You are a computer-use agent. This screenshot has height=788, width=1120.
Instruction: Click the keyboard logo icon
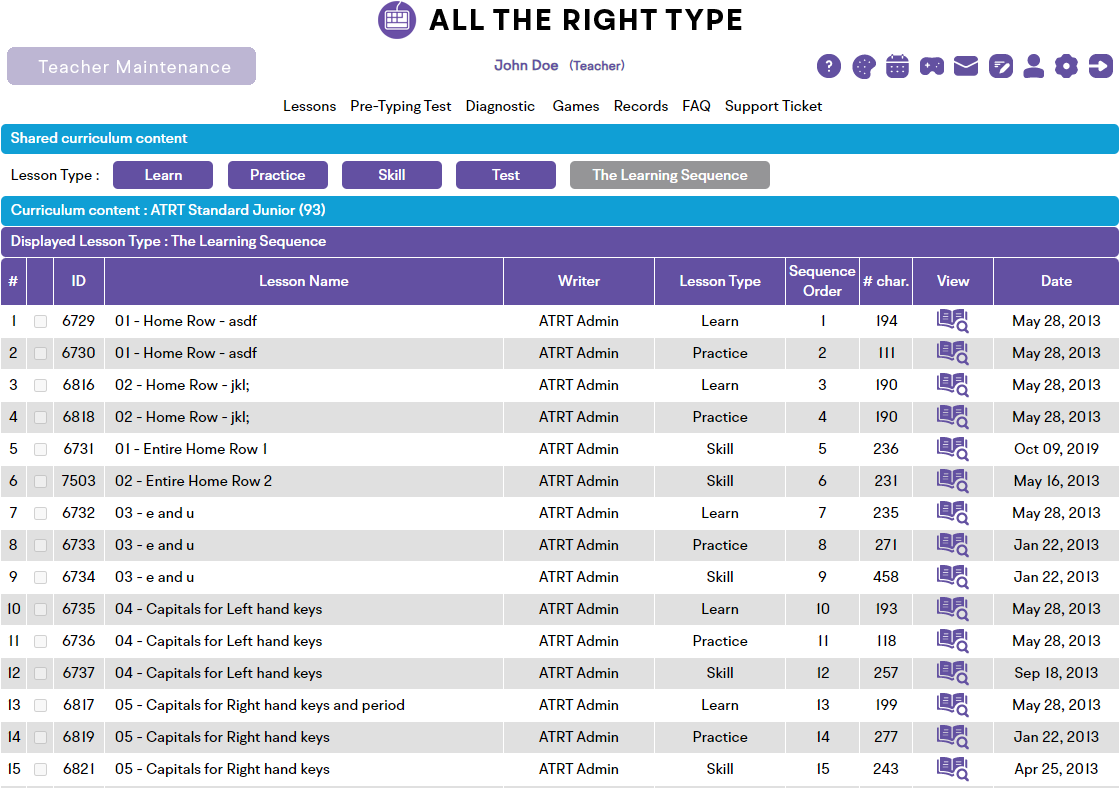pyautogui.click(x=397, y=20)
